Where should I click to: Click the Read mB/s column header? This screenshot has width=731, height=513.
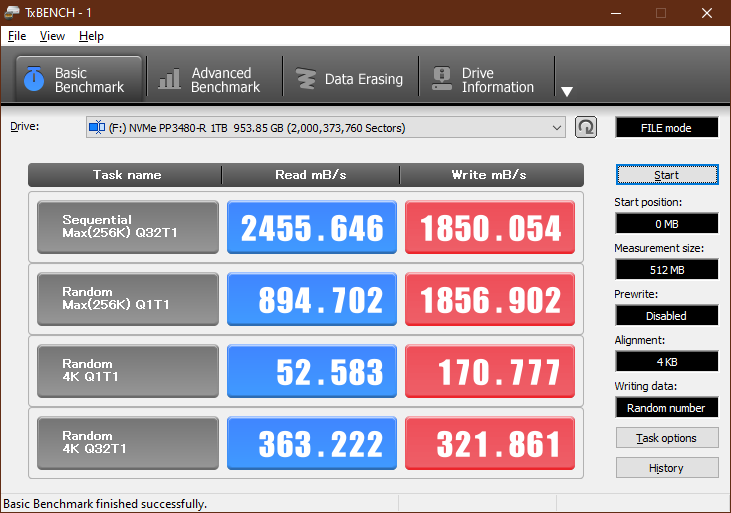point(310,175)
